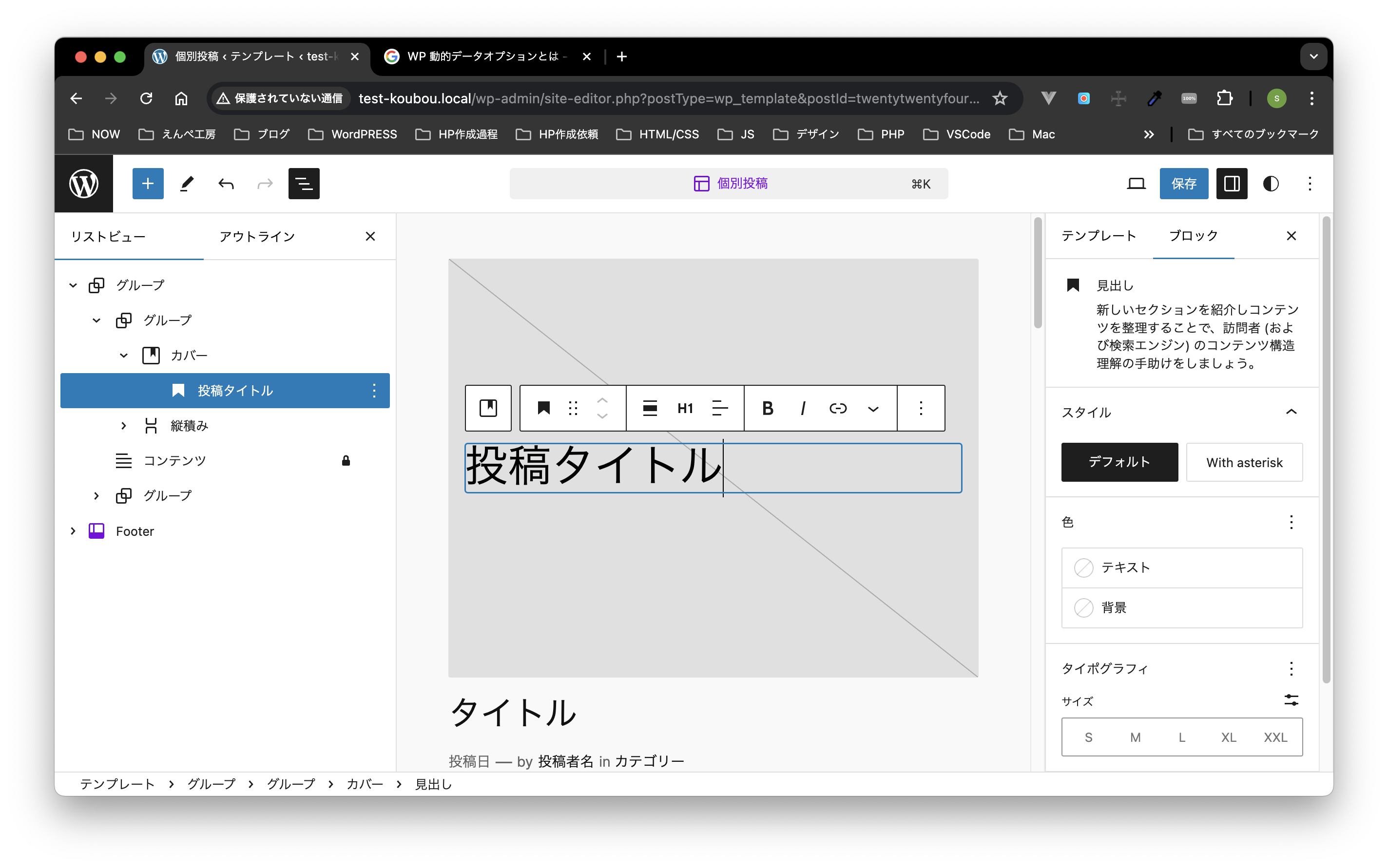
Task: Choose font size XL
Action: point(1228,737)
